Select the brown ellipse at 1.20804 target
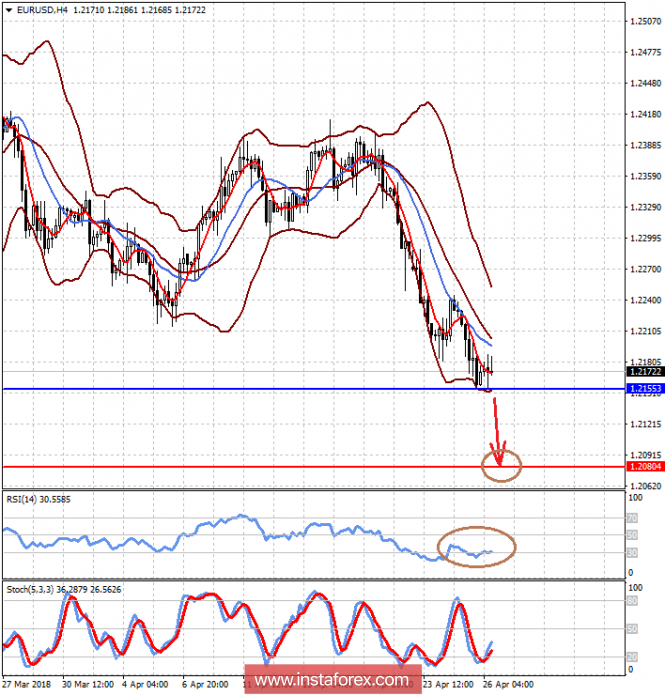Viewport: 665px width, 695px height. pyautogui.click(x=501, y=464)
